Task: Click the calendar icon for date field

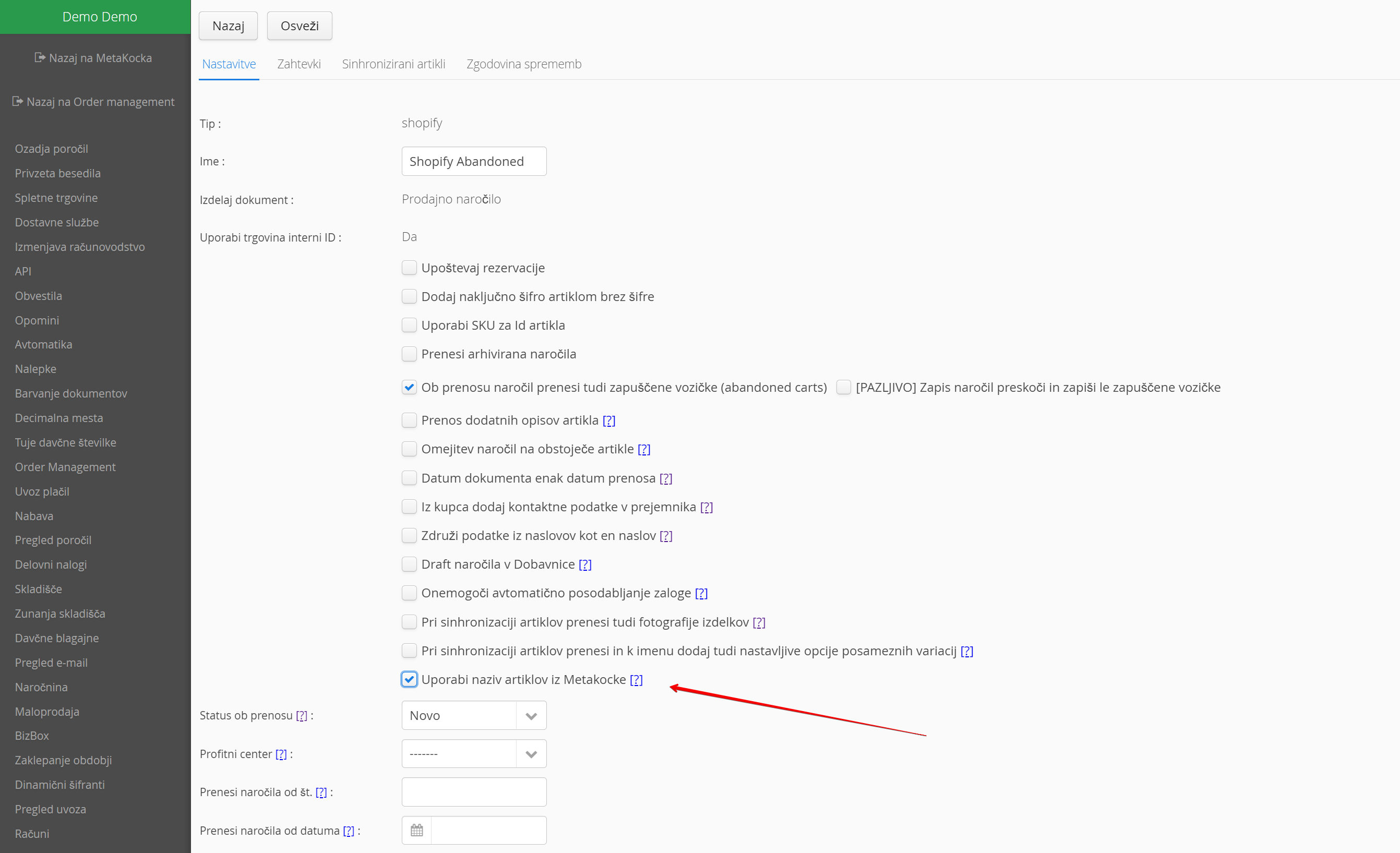Action: (x=416, y=830)
